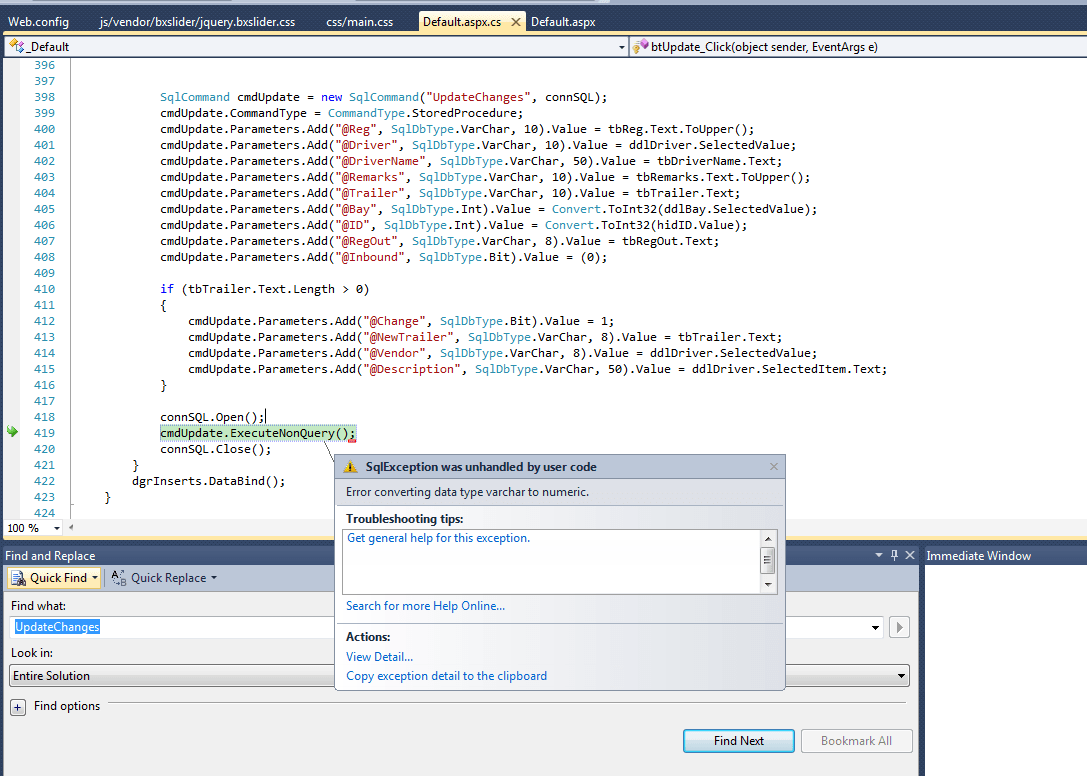Click the highlighted cmdUpdate.ExecuteNonQuery() line
1087x776 pixels.
[258, 433]
